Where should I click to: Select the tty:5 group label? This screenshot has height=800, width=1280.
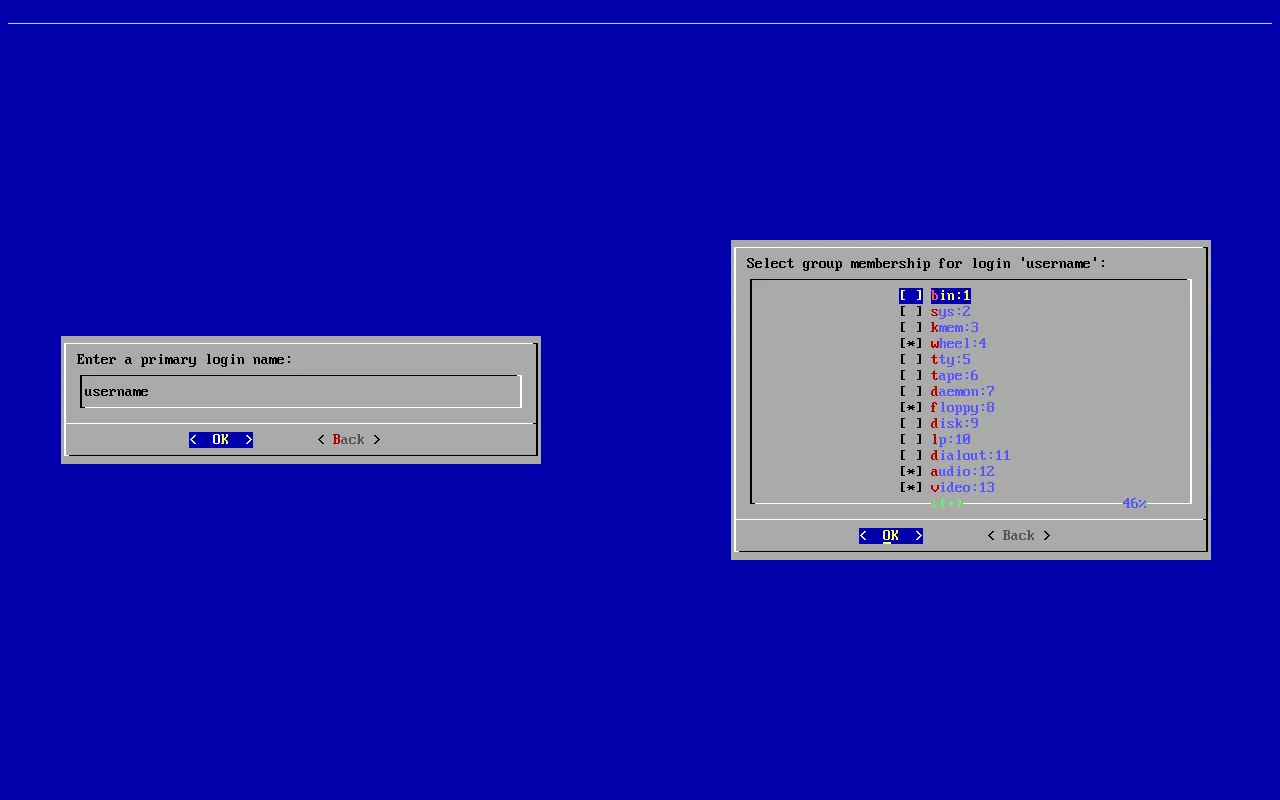click(951, 360)
